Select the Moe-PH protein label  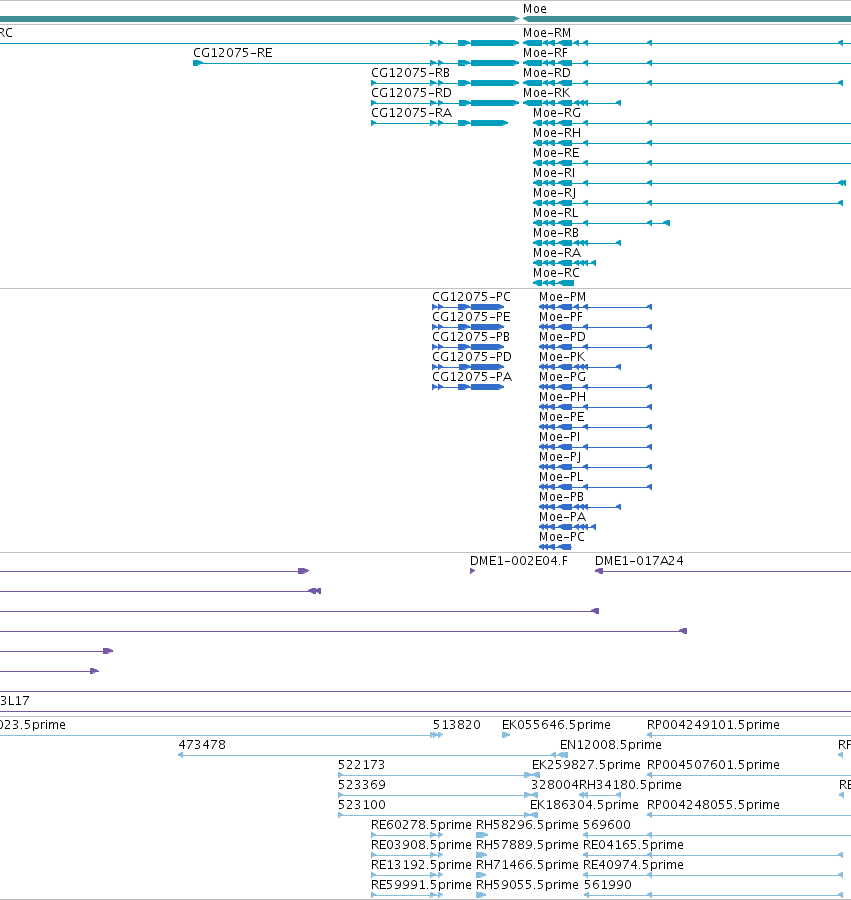point(562,397)
